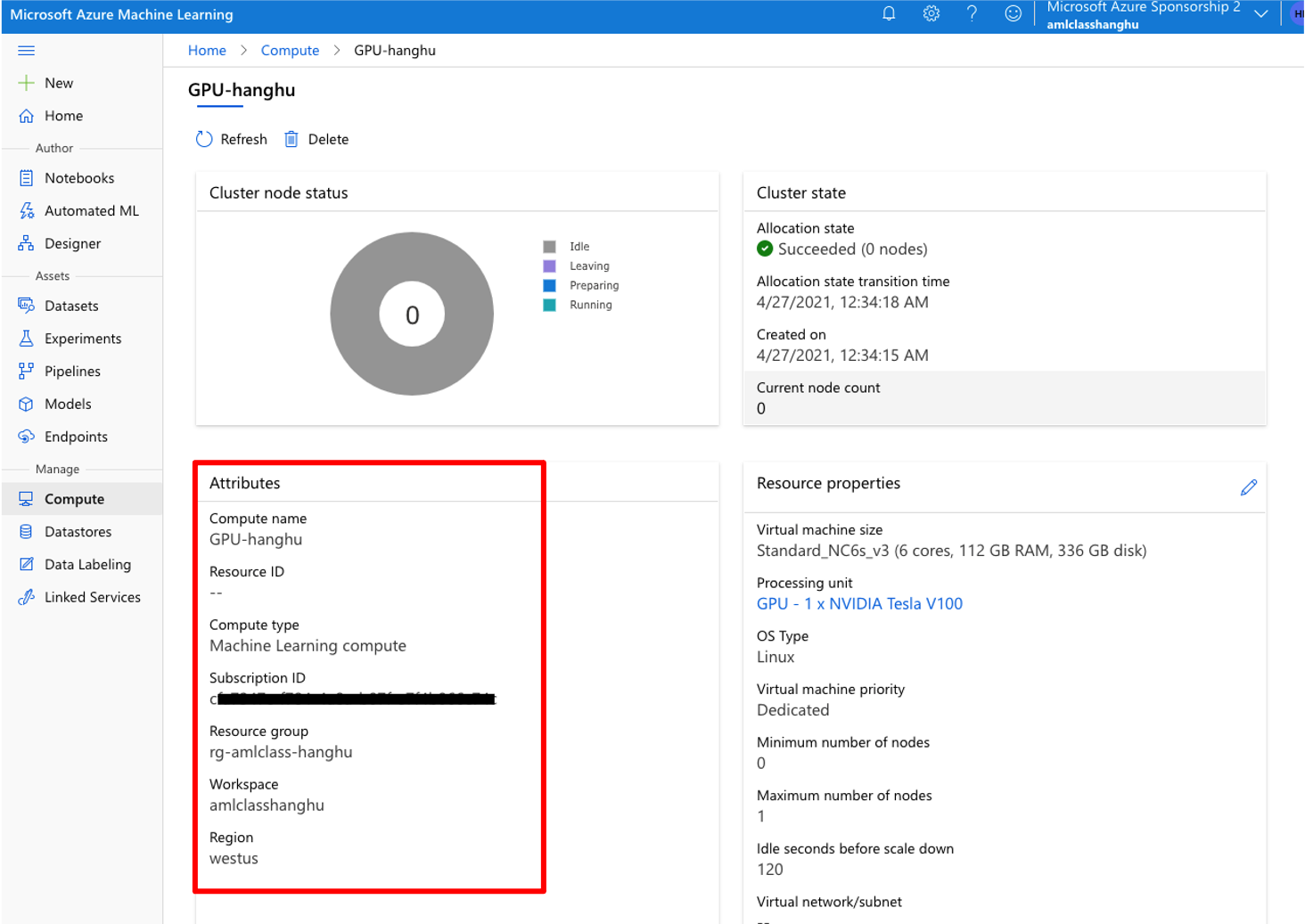The image size is (1305, 924).
Task: Click the plus icon next to New
Action: coord(27,83)
